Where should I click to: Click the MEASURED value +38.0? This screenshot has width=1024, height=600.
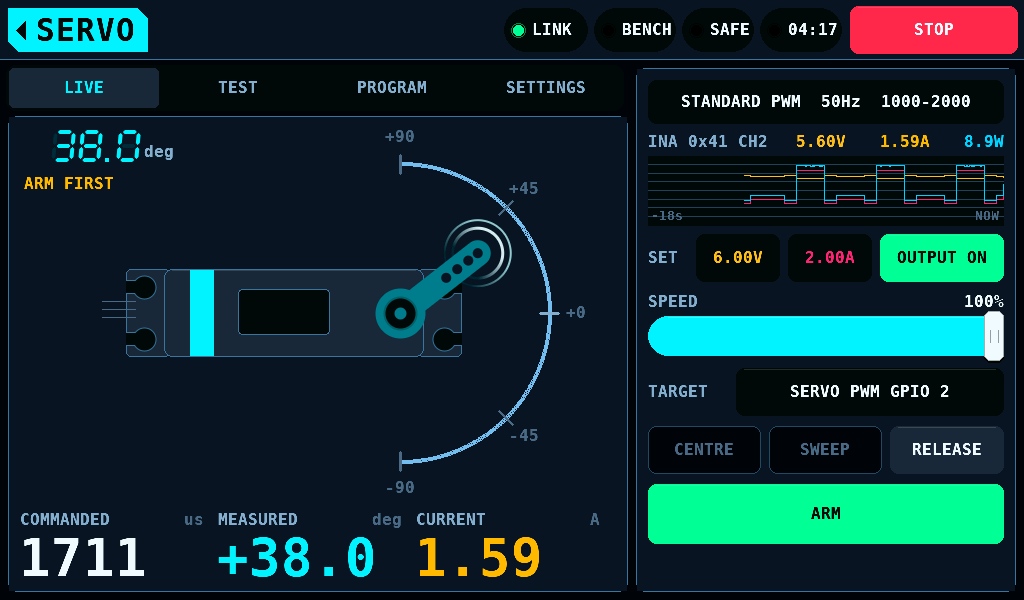[x=296, y=558]
